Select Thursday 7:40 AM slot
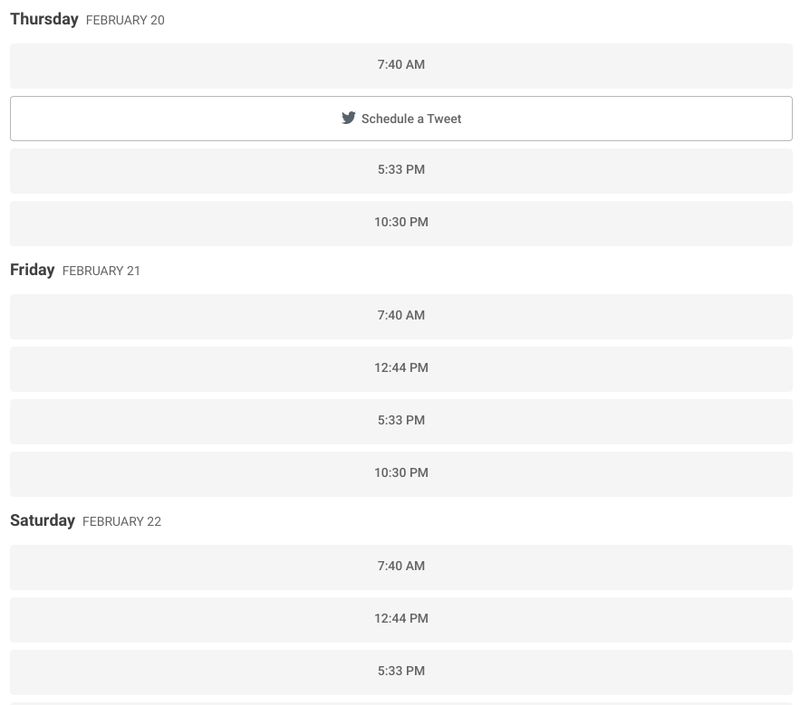The width and height of the screenshot is (800, 705). [401, 66]
